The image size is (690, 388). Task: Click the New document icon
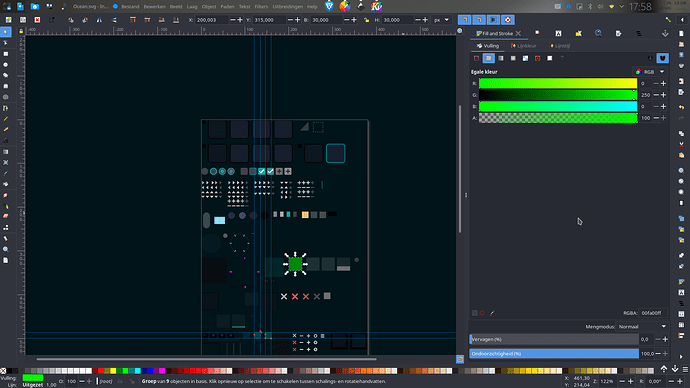pyautogui.click(x=681, y=33)
